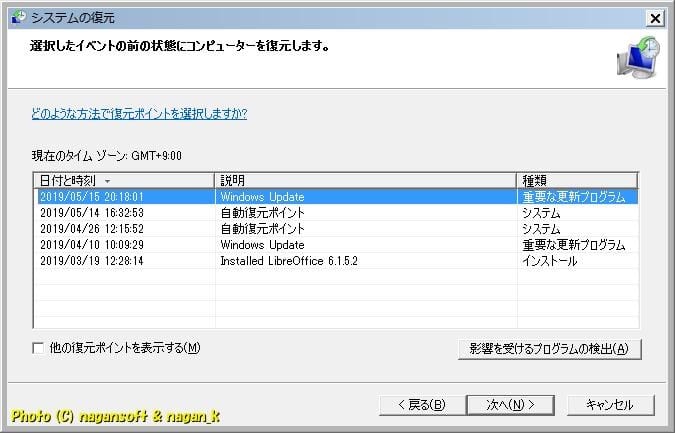This screenshot has width=675, height=433.
Task: Close the System Restore dialog
Action: [655, 18]
